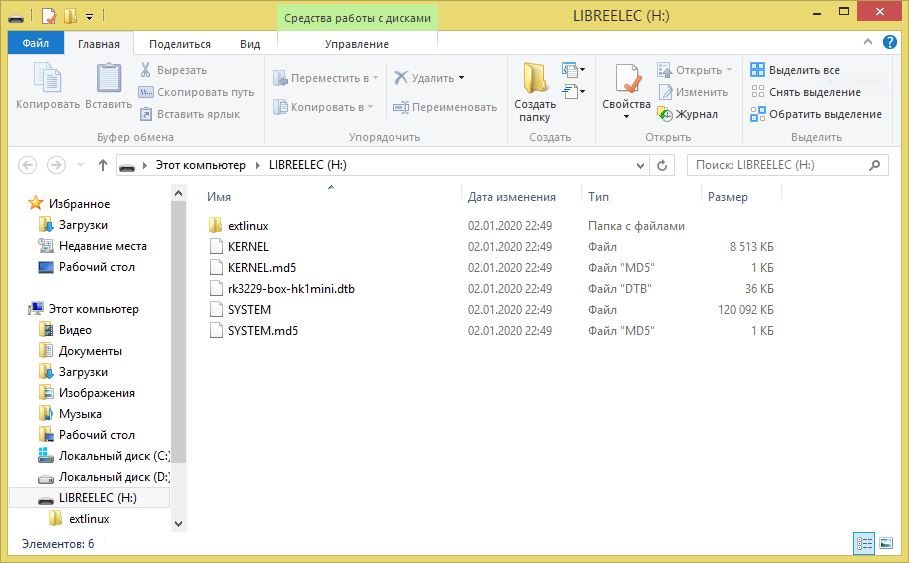This screenshot has height=563, width=909.
Task: Switch to details view in status bar
Action: coord(863,543)
